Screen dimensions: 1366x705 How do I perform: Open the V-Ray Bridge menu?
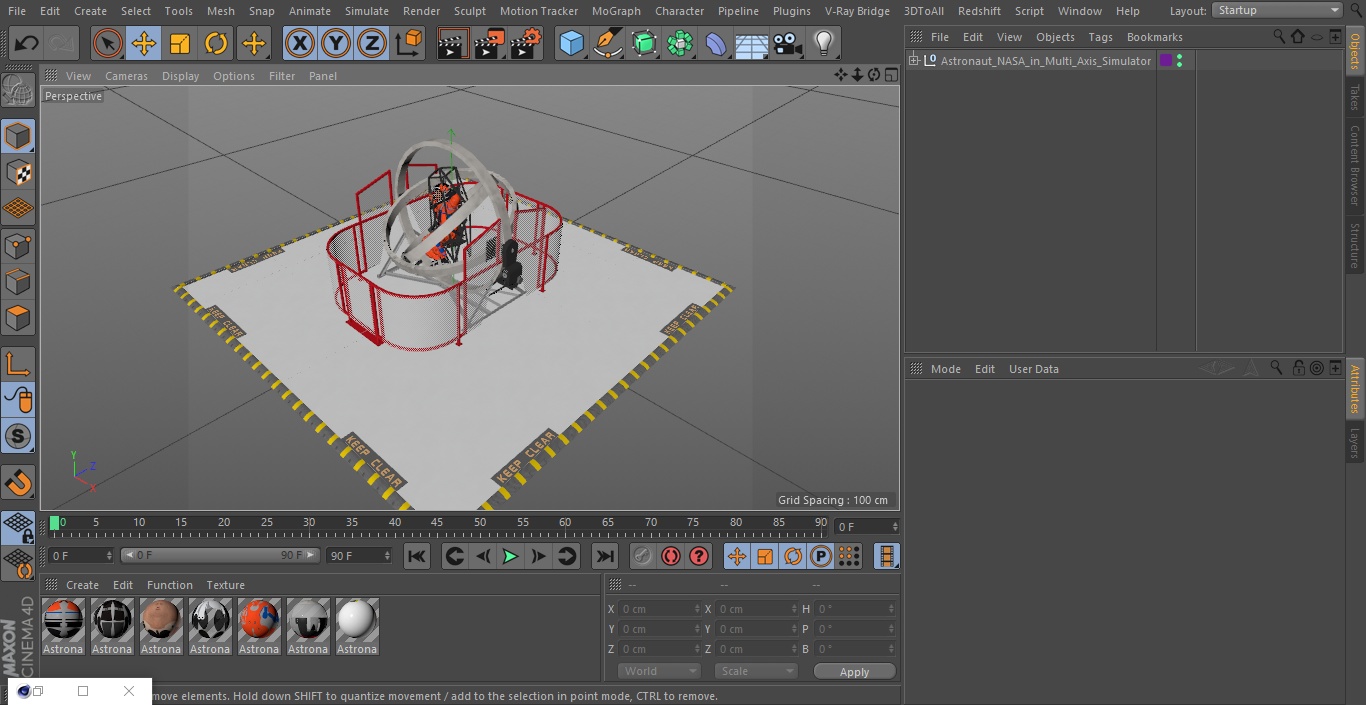pos(857,11)
